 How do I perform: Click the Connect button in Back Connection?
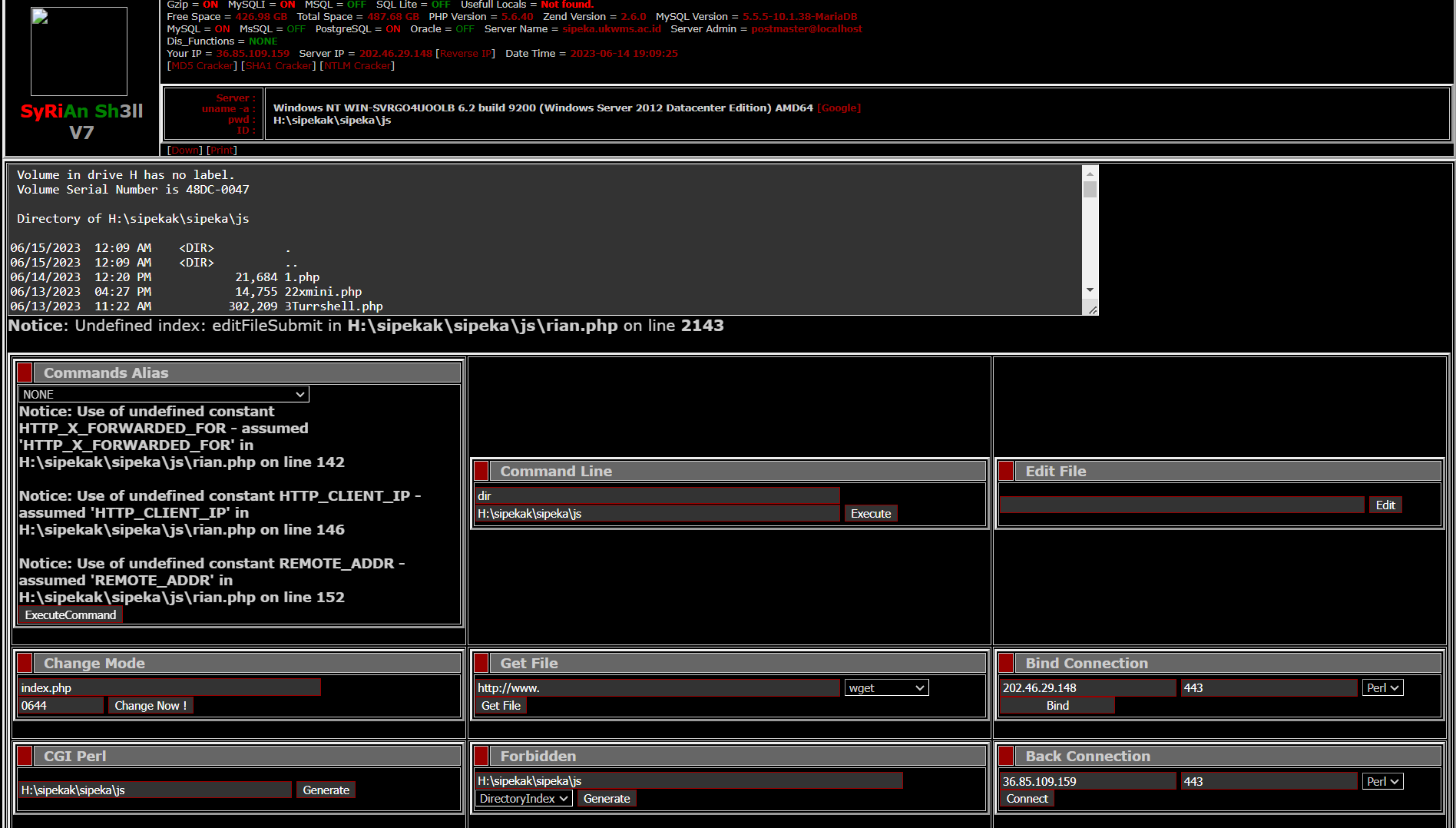1027,799
